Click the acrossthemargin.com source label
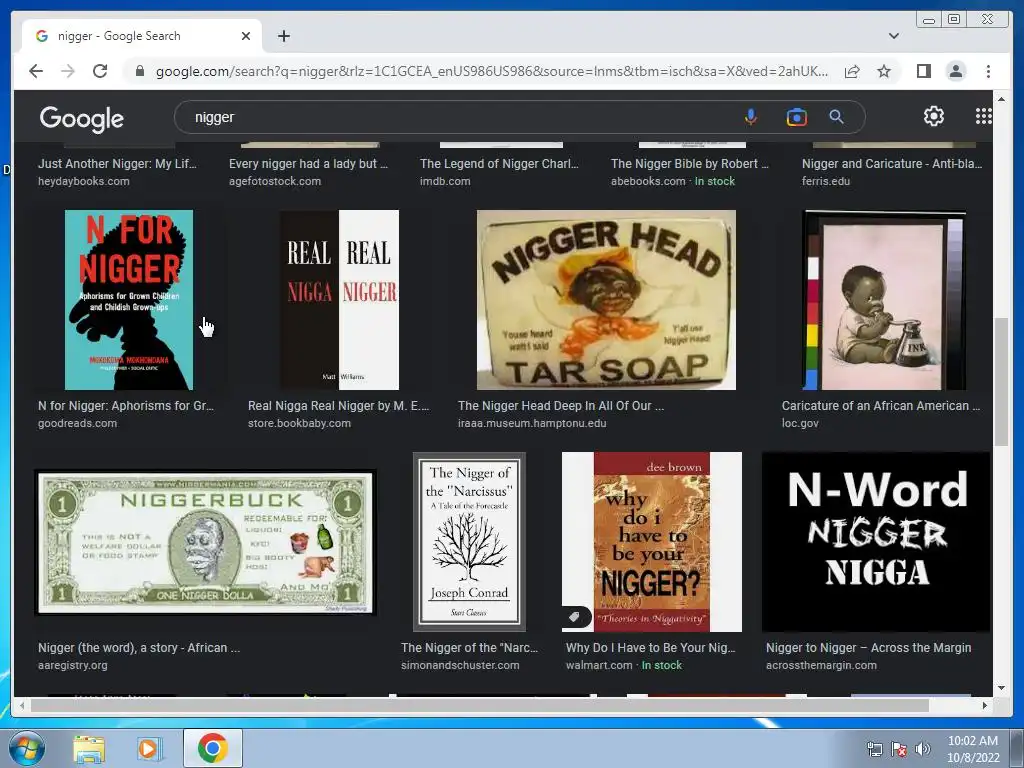 (822, 665)
